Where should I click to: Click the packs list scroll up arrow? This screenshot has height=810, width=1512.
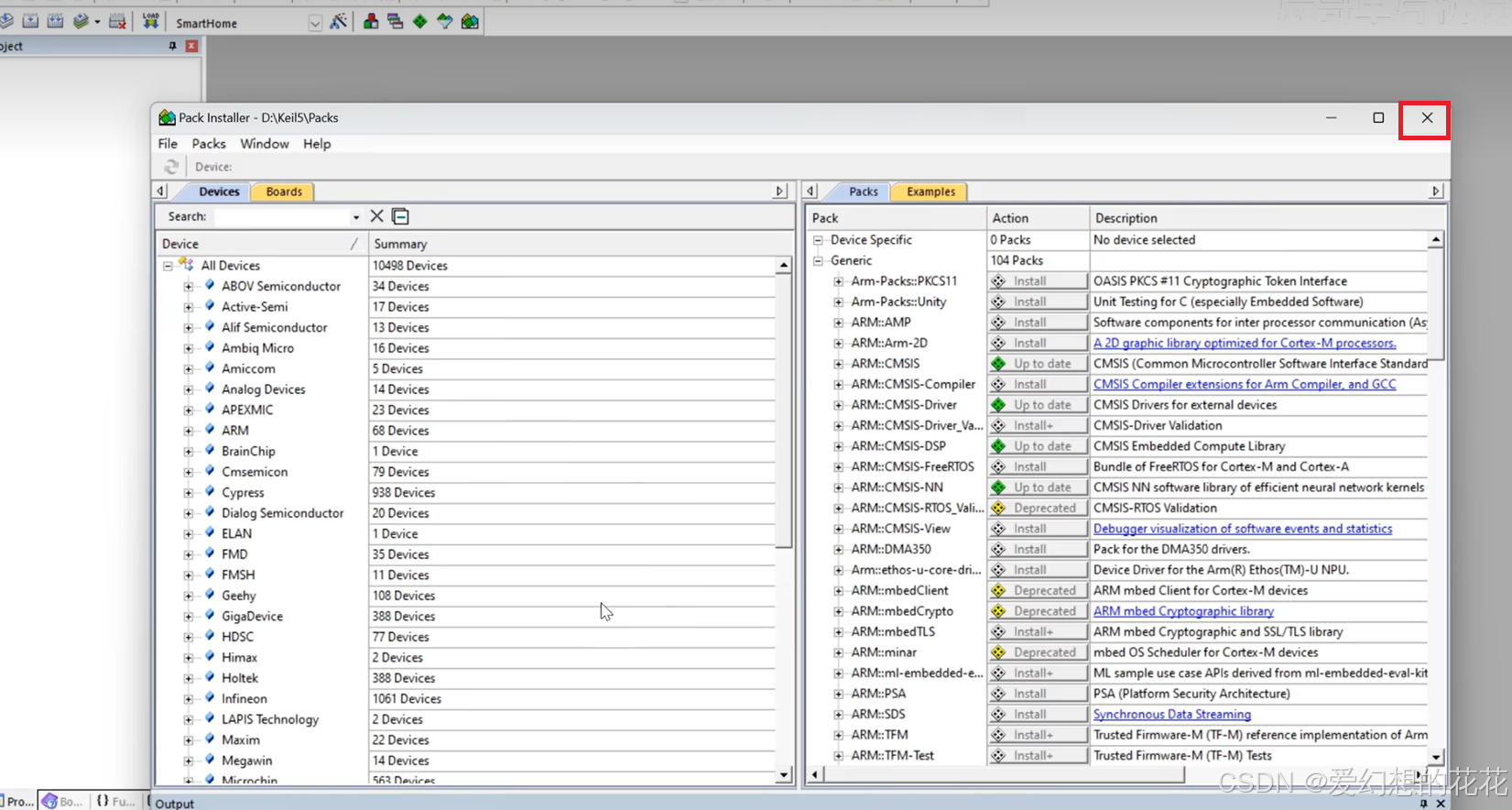[1435, 239]
